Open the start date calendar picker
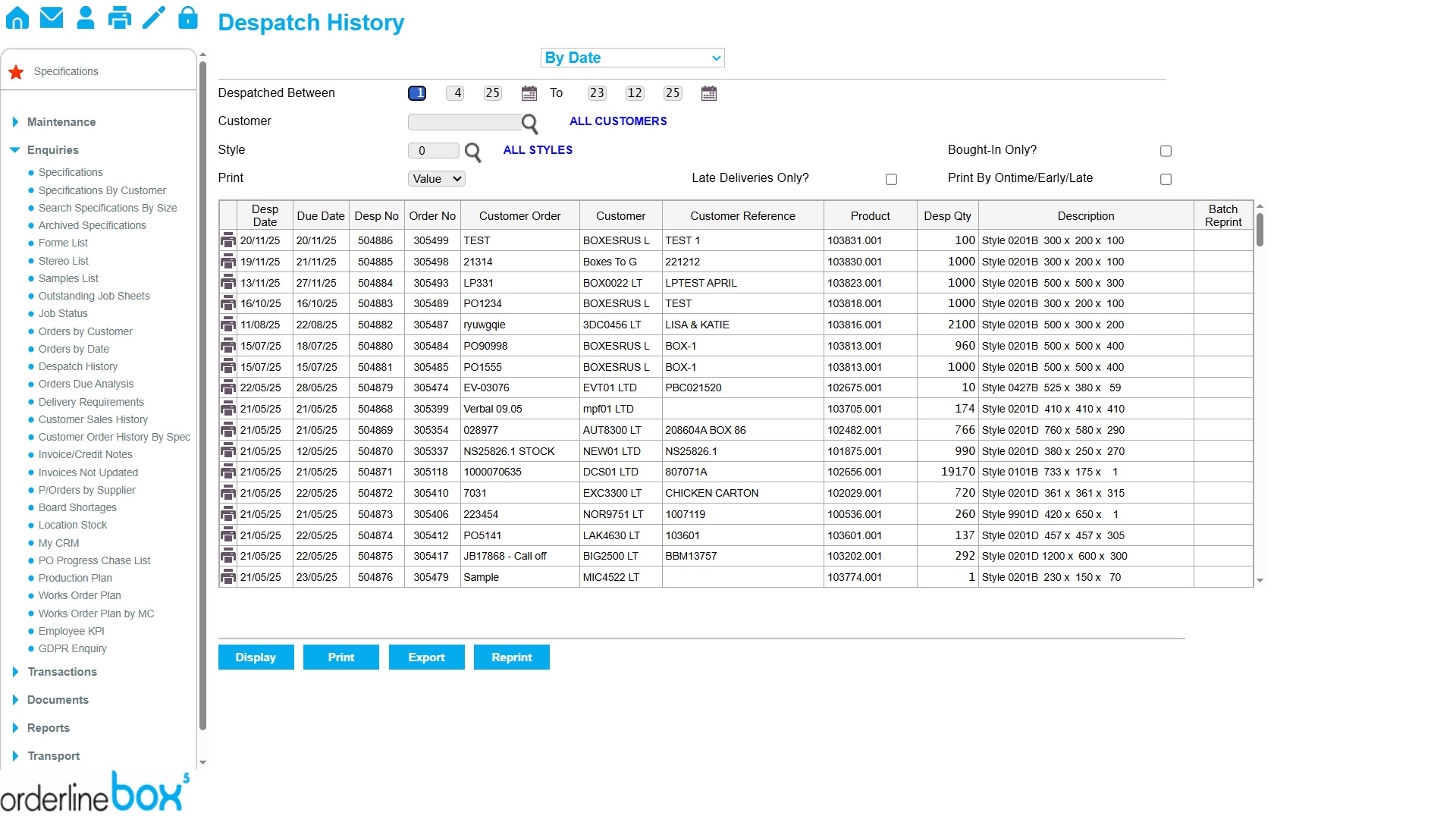The image size is (1456, 819). coord(529,93)
